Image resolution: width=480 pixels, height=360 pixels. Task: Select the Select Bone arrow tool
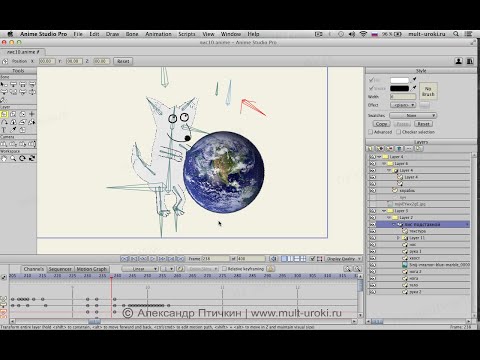click(x=4, y=84)
